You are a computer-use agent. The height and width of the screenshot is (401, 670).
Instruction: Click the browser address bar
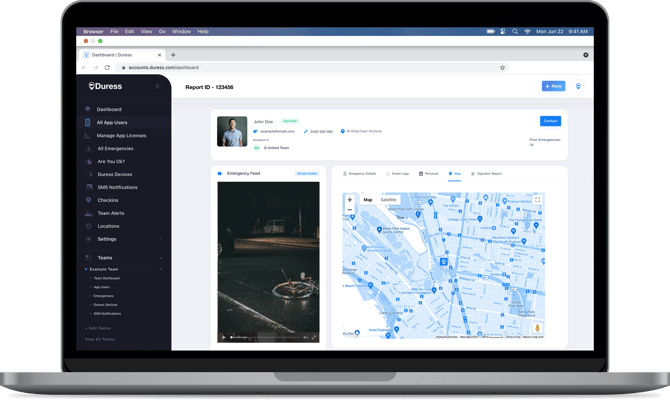311,68
